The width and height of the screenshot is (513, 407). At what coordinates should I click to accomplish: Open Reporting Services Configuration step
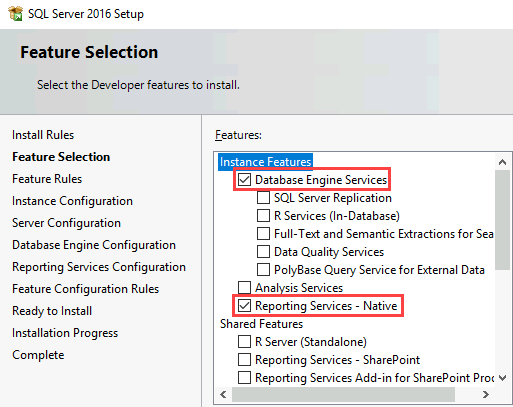(x=99, y=267)
